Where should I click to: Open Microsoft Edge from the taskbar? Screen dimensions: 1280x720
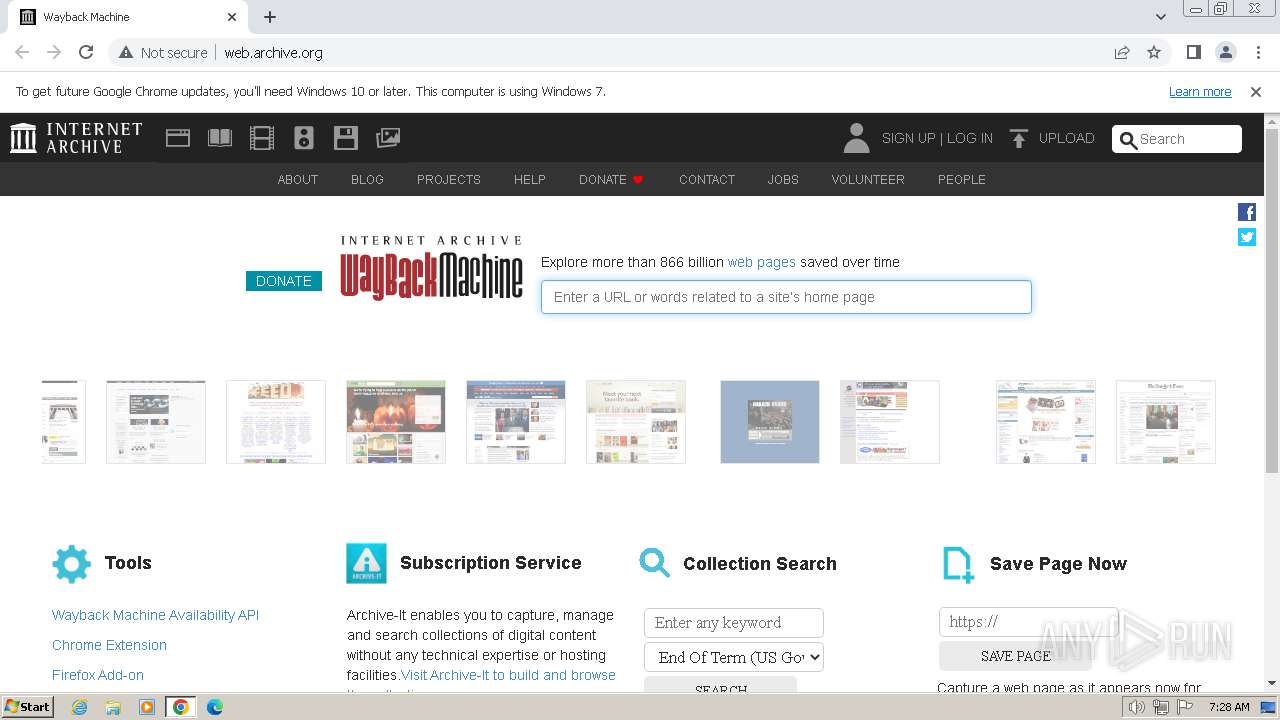pyautogui.click(x=214, y=707)
